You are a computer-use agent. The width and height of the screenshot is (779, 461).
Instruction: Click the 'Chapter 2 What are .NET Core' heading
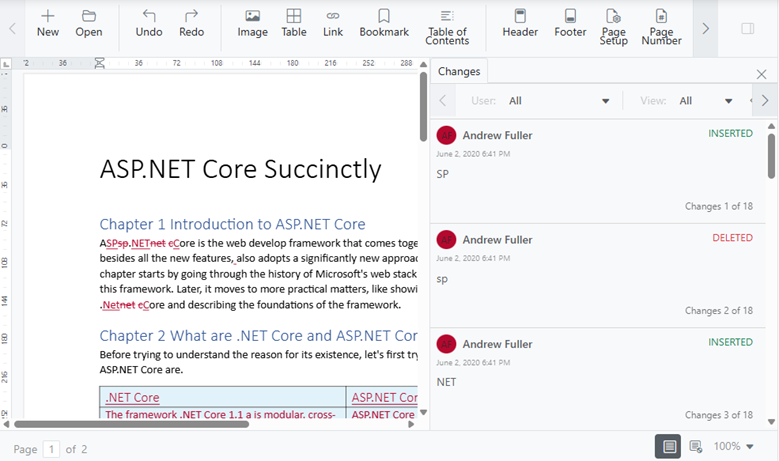pos(258,336)
